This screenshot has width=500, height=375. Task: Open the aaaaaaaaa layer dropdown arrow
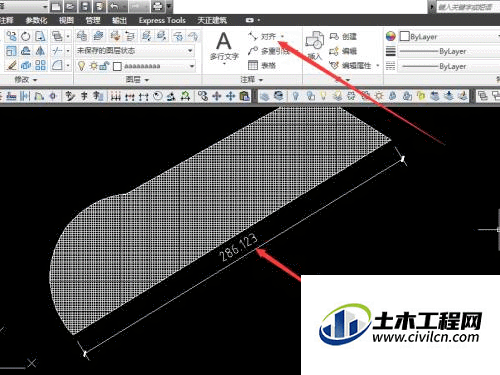click(192, 66)
